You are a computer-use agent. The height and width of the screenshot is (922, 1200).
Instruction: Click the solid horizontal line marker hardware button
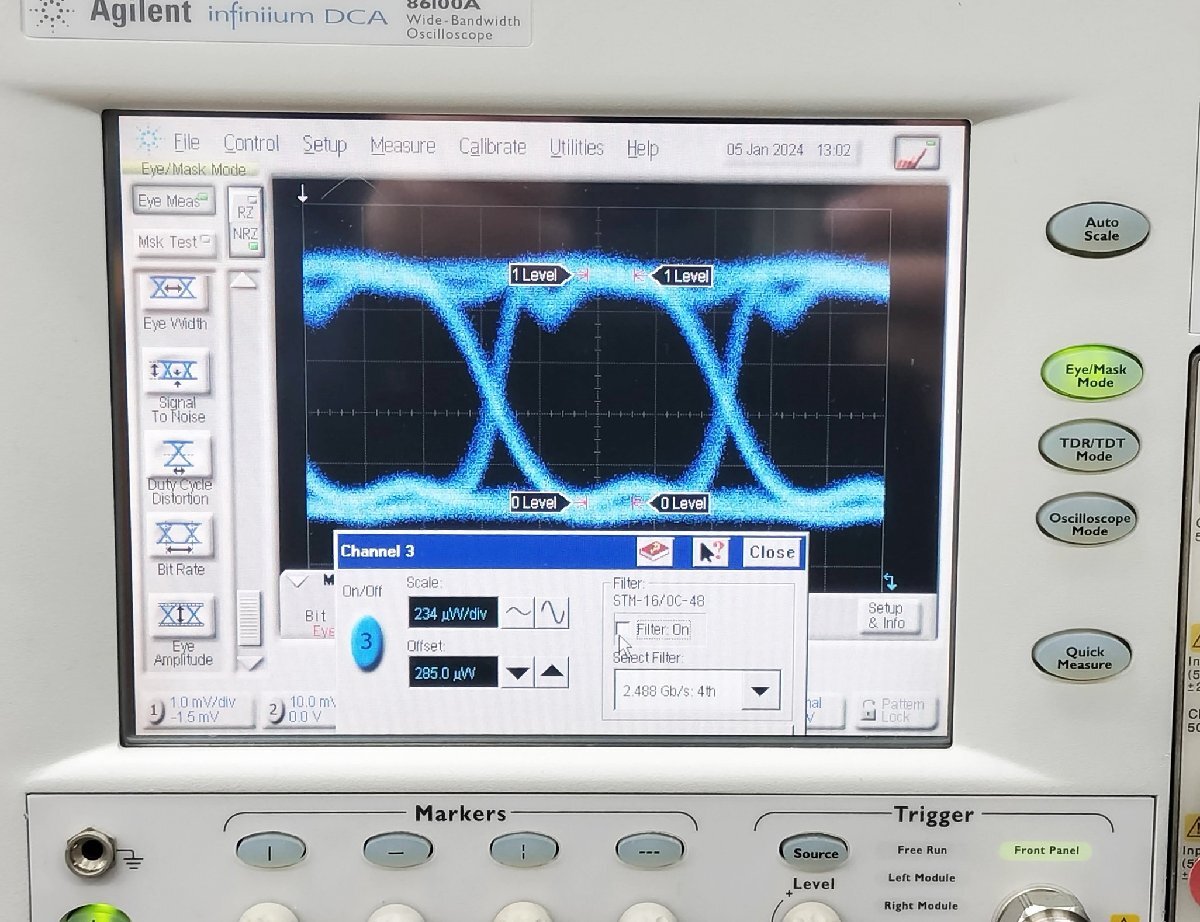click(x=398, y=850)
